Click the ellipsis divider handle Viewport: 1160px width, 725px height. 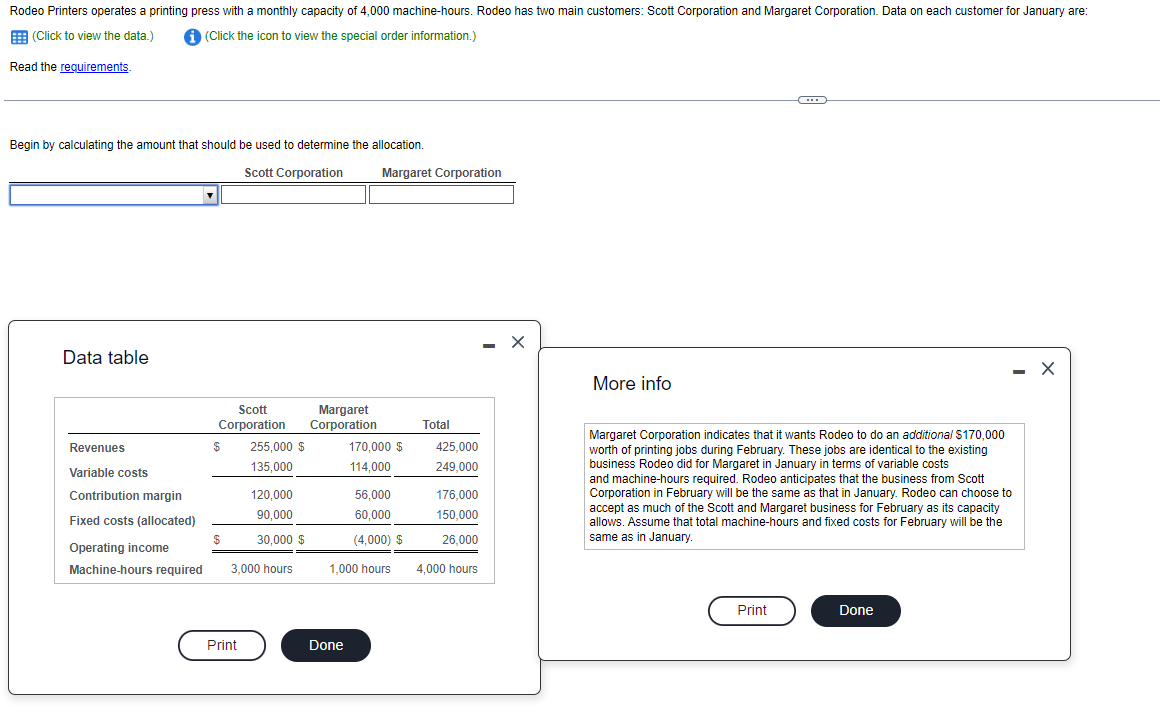pos(812,100)
